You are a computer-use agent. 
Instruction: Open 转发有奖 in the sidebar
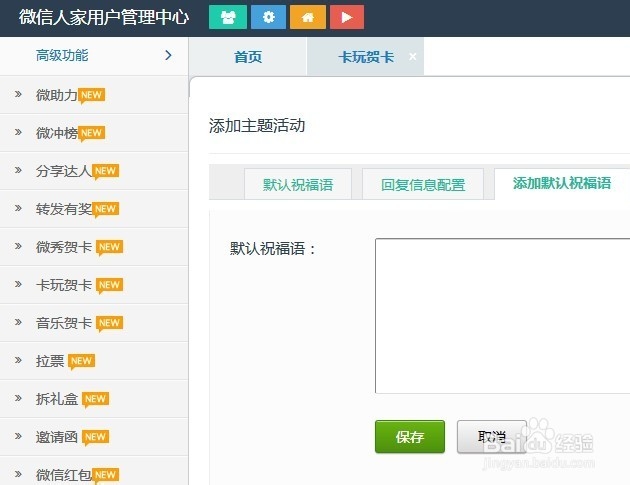(x=63, y=209)
